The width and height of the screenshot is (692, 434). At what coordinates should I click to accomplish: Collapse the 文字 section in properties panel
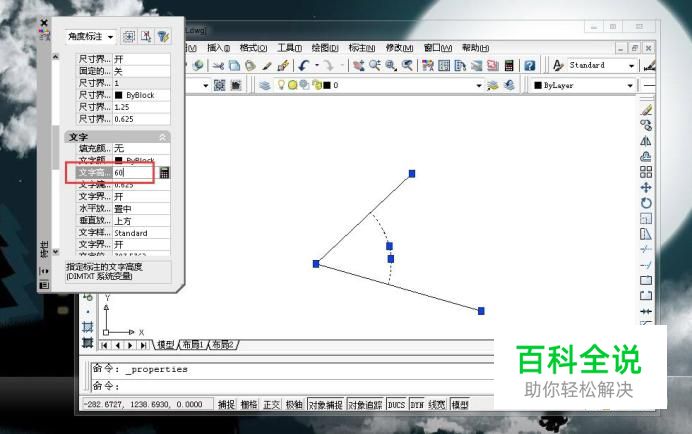click(x=162, y=137)
